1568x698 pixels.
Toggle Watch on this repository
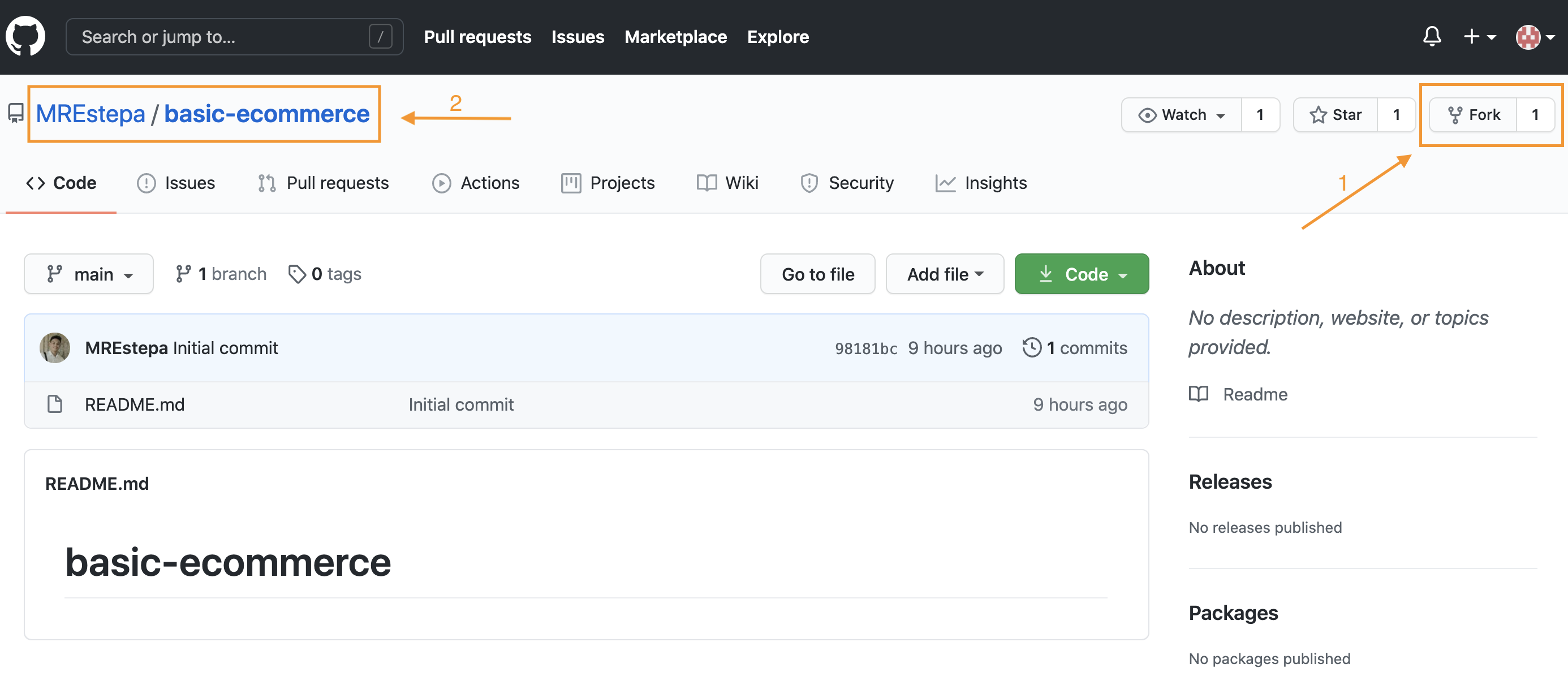click(x=1182, y=114)
